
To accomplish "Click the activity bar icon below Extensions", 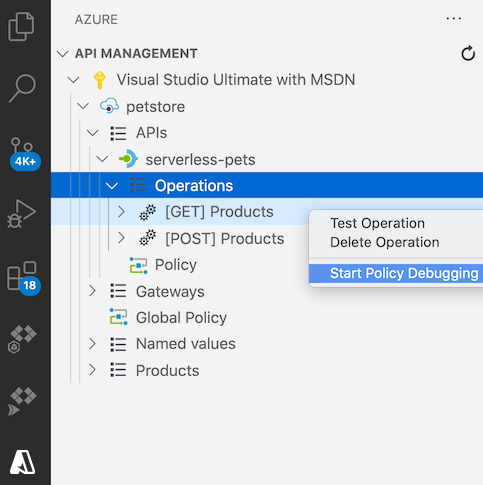I will click(x=22, y=339).
